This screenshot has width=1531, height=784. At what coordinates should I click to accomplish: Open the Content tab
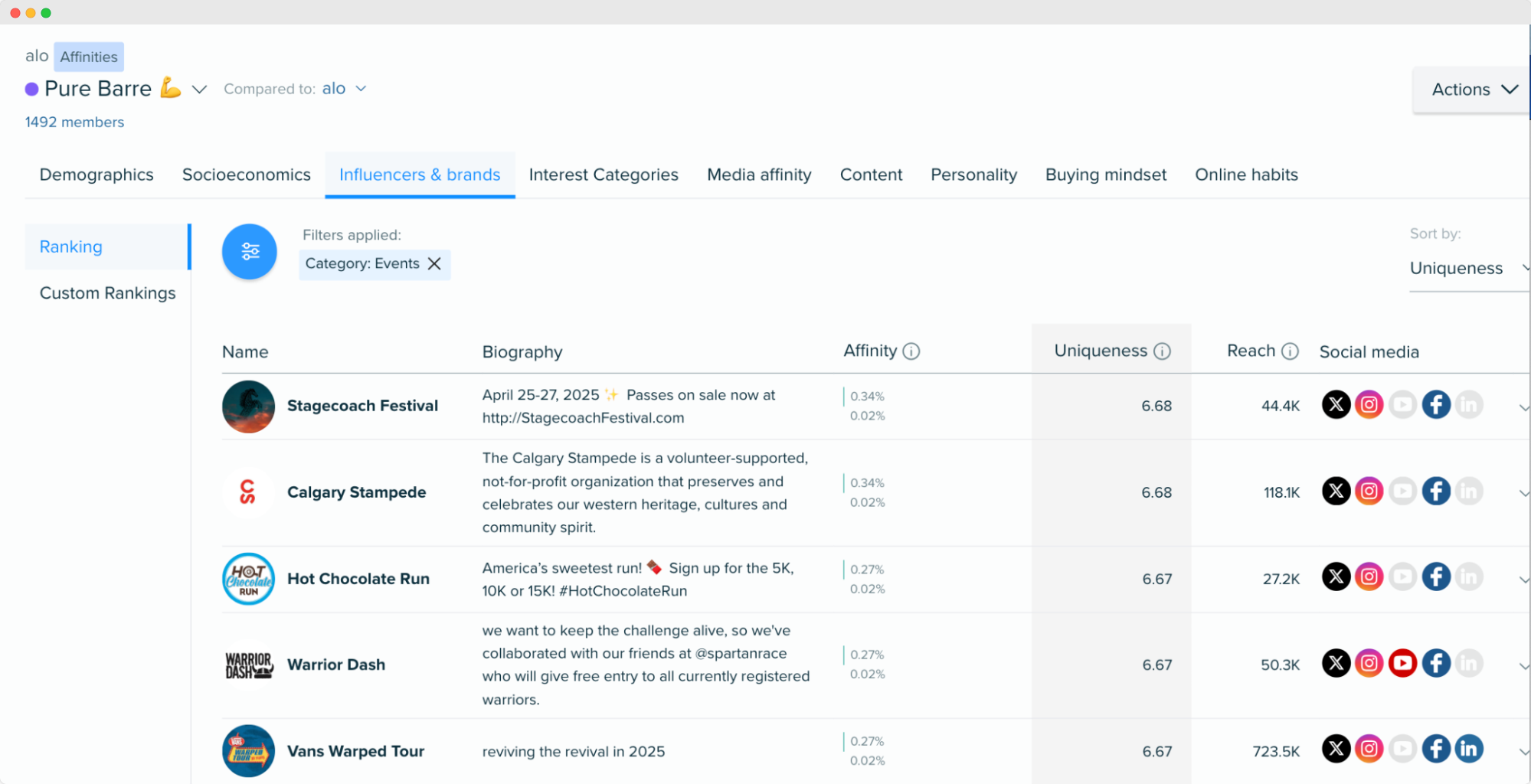[871, 175]
